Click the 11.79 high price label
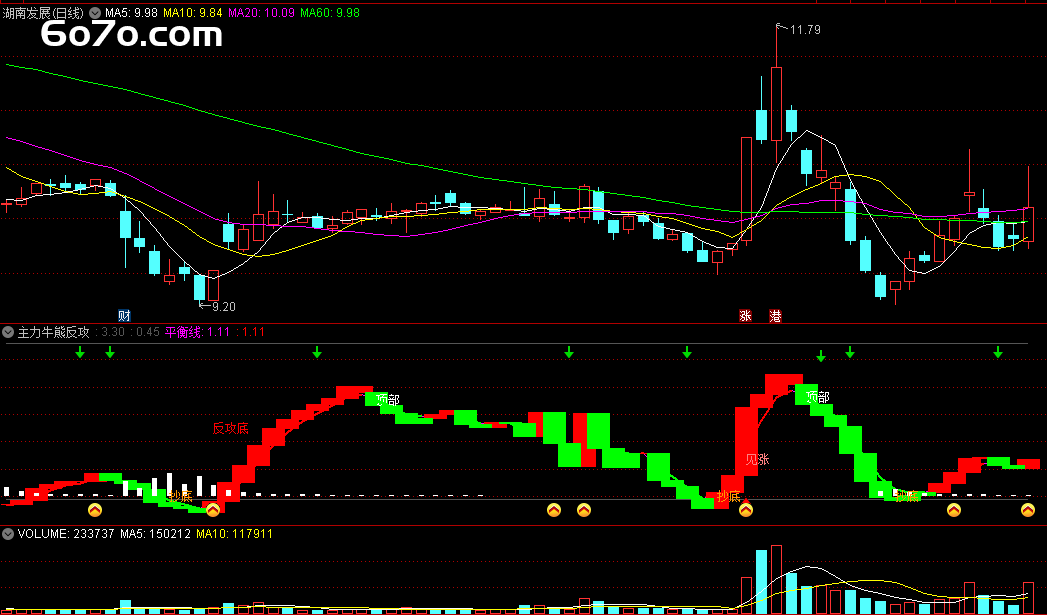This screenshot has height=615, width=1047. pyautogui.click(x=805, y=30)
